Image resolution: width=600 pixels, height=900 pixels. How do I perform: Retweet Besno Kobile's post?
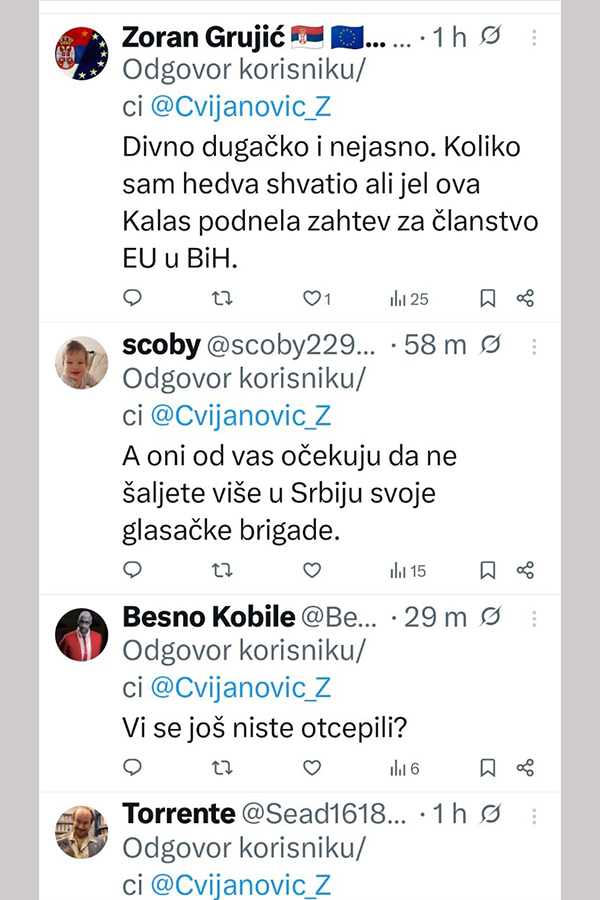tap(223, 767)
